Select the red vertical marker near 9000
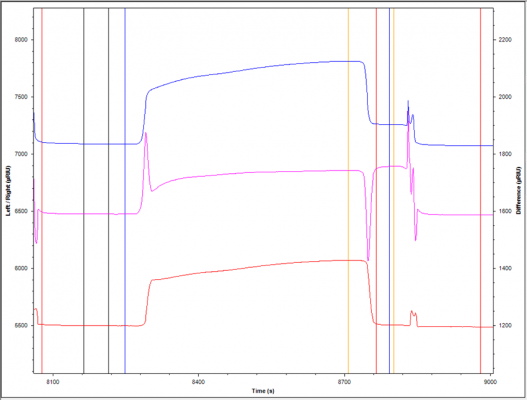This screenshot has height=400, width=527. 481,191
